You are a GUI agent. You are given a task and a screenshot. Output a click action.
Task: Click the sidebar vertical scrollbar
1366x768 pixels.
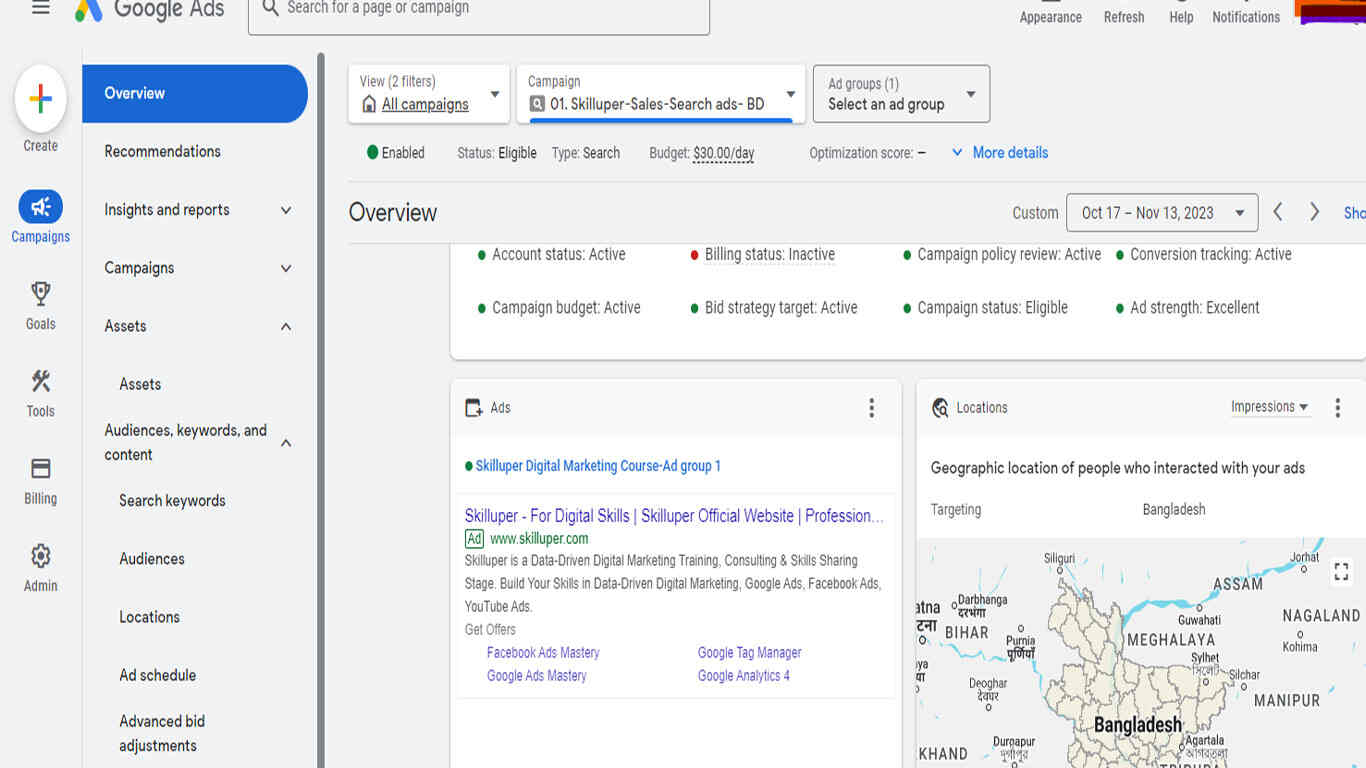(x=321, y=410)
